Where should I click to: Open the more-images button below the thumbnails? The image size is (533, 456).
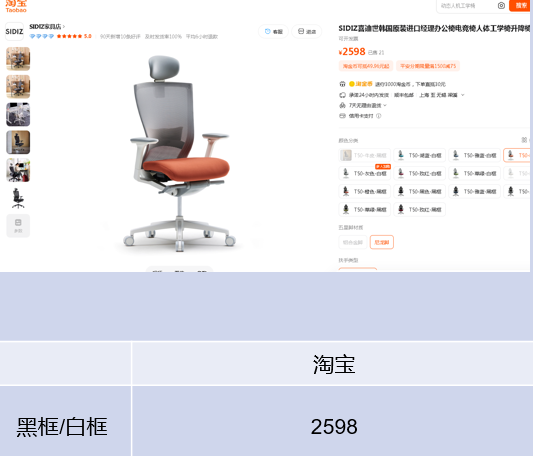coord(18,226)
